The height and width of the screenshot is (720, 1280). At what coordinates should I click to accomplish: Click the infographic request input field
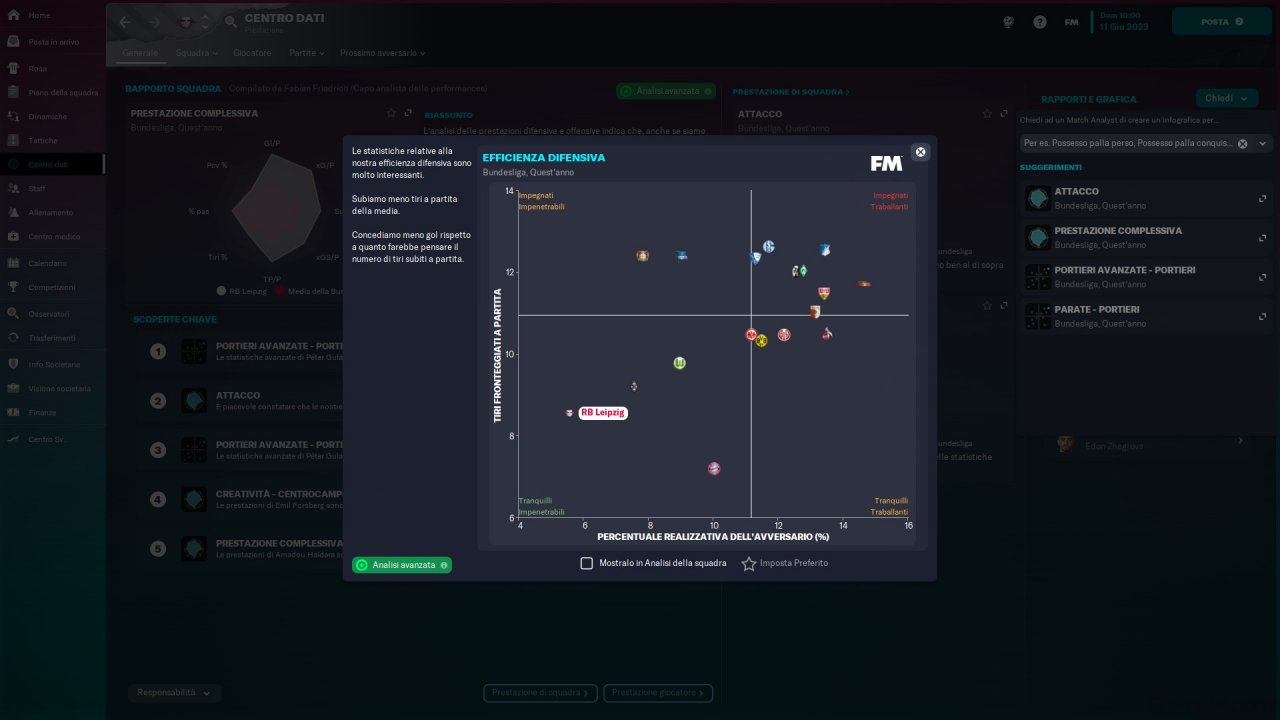(1127, 144)
